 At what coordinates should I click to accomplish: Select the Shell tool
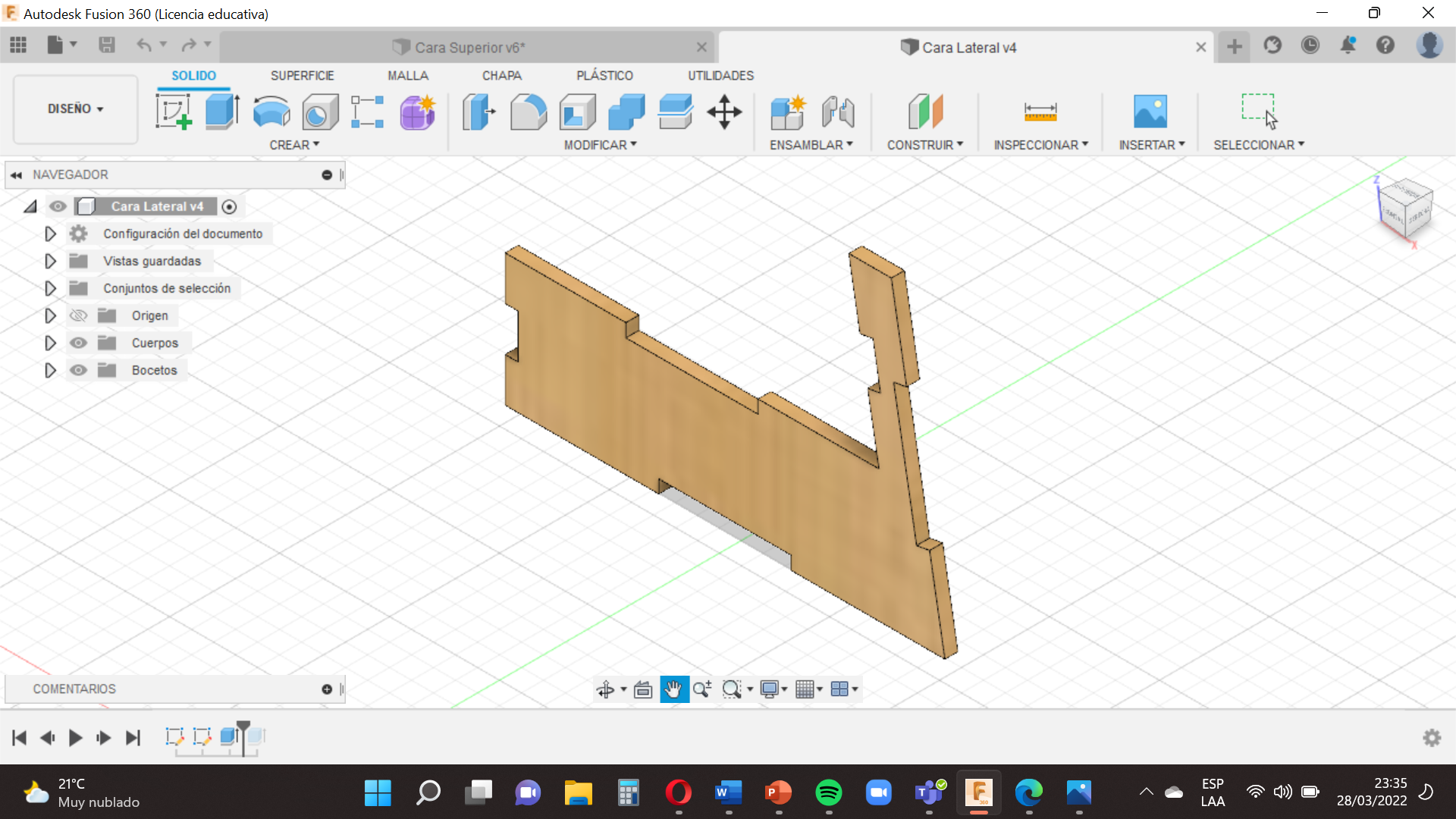(x=578, y=112)
